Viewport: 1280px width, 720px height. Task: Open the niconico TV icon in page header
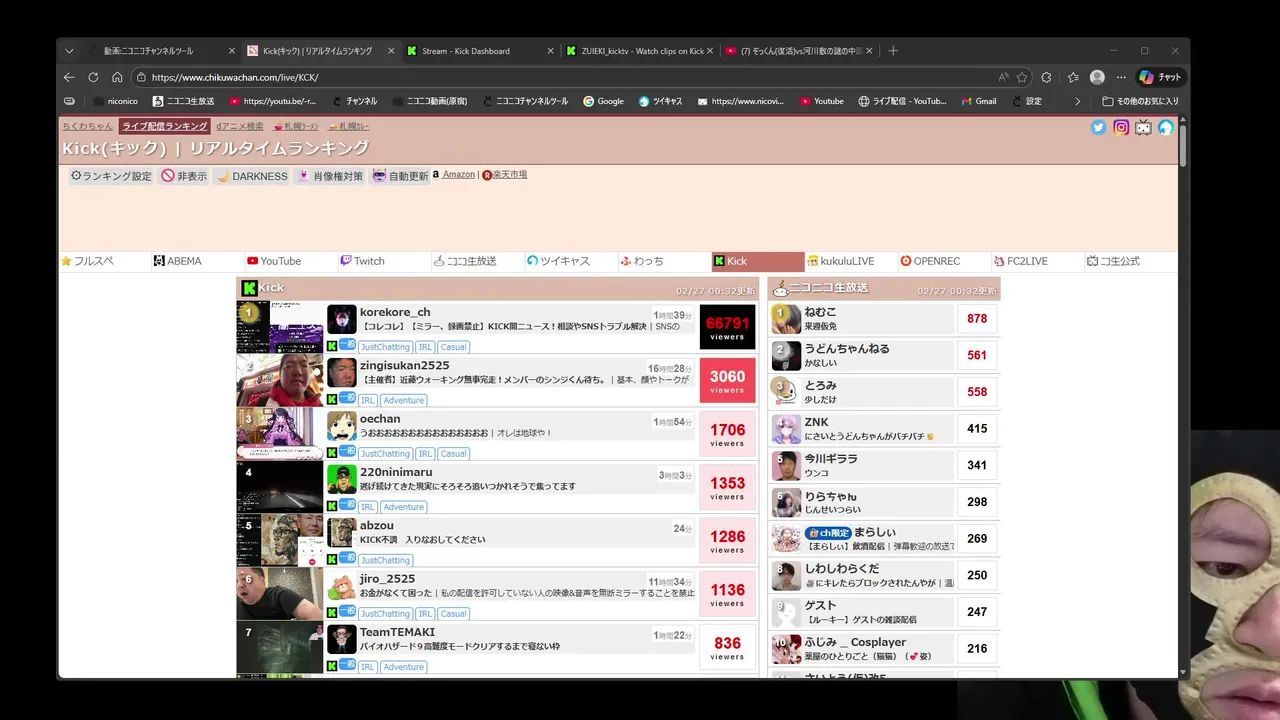click(x=1143, y=127)
